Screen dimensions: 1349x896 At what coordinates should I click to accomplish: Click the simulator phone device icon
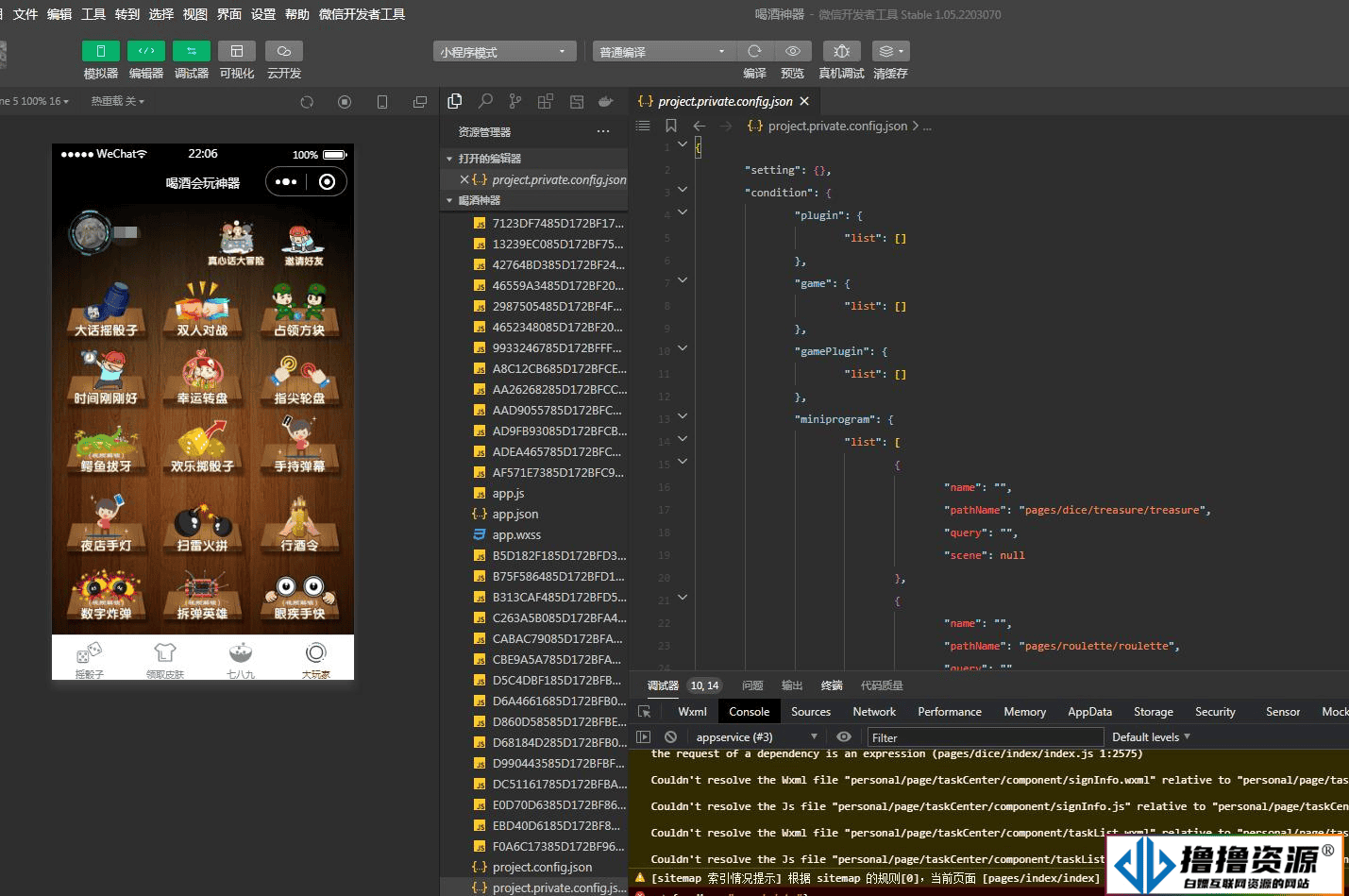[382, 102]
